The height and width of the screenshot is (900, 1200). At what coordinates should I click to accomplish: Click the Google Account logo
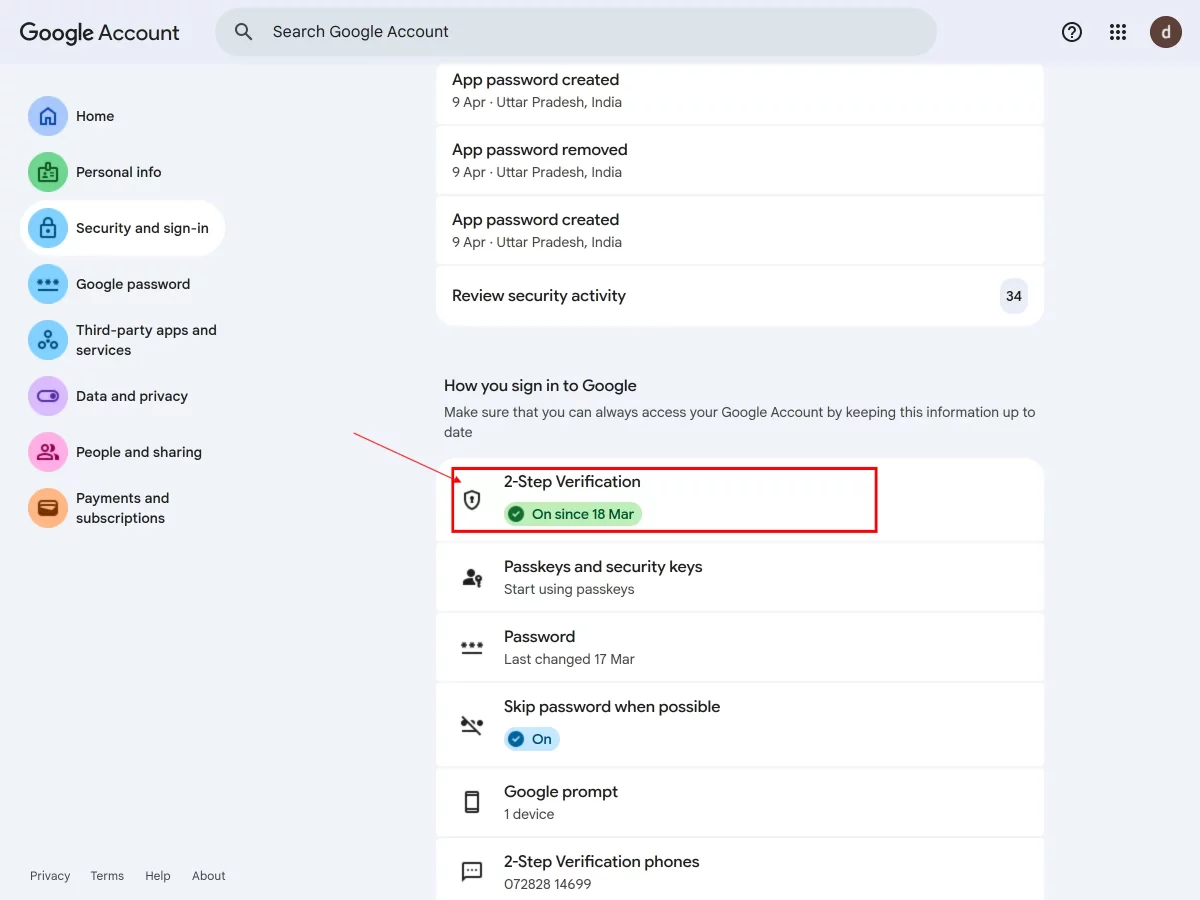100,32
